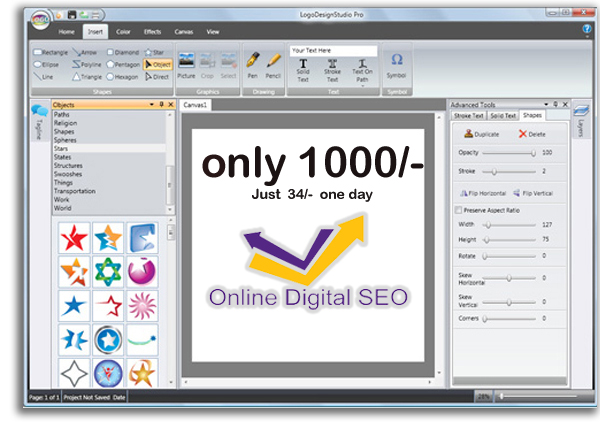Pin the Advanced Tools panel
600x425 pixels.
(556, 104)
